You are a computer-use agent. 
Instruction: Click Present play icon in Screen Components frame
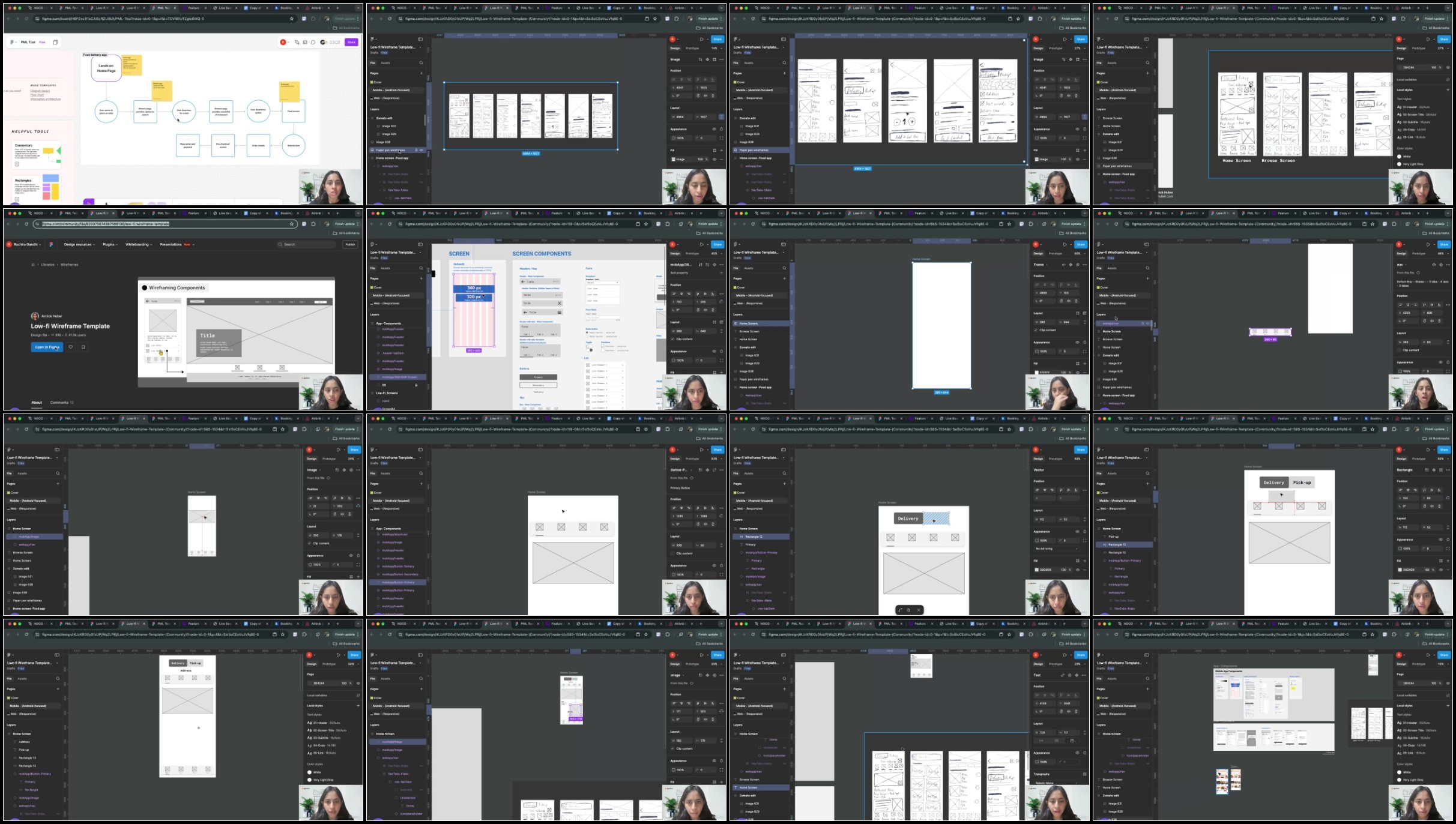(x=701, y=244)
